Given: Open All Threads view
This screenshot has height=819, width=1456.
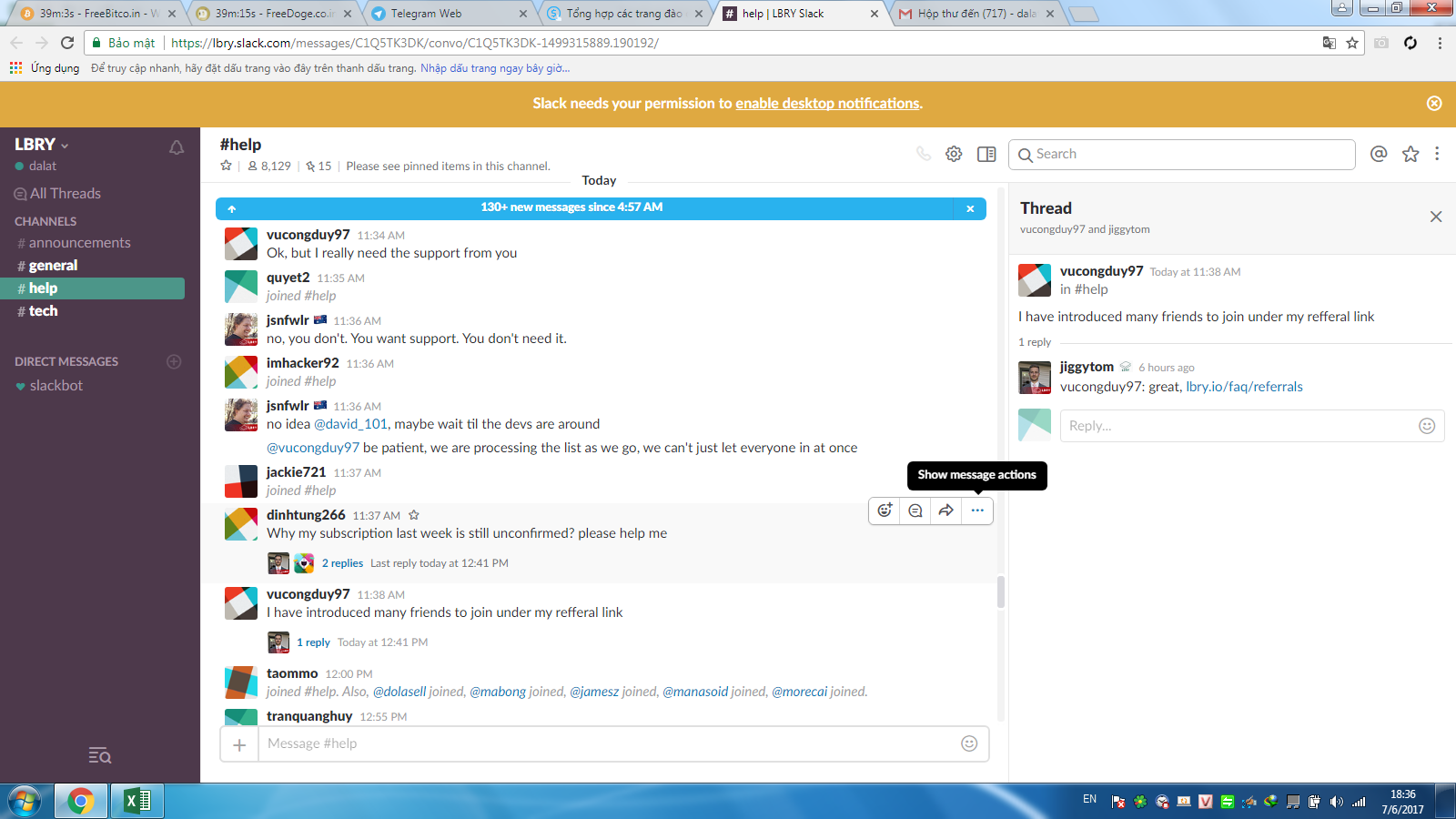Looking at the screenshot, I should click(57, 194).
